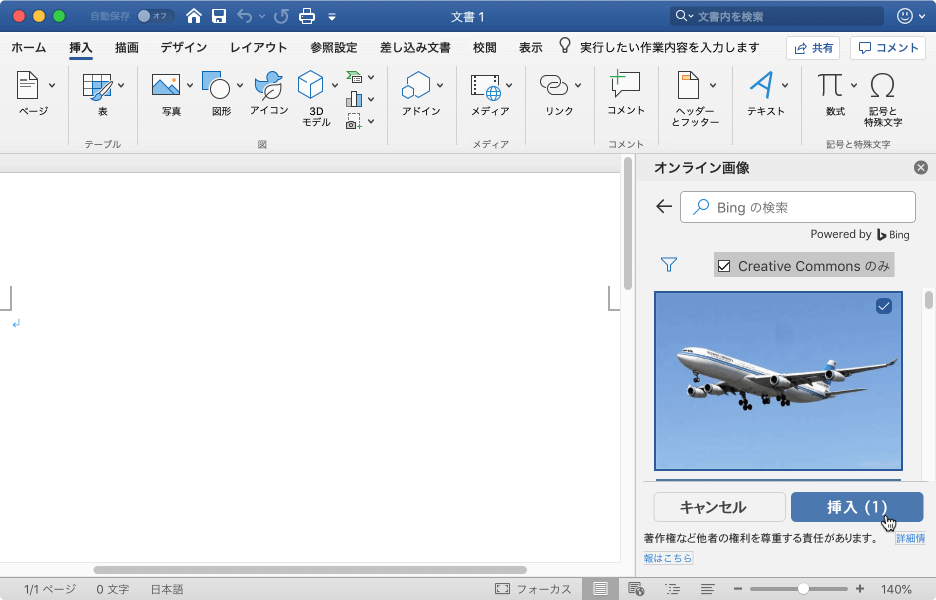Close the オンライン画像 pane
This screenshot has width=936, height=600.
920,168
